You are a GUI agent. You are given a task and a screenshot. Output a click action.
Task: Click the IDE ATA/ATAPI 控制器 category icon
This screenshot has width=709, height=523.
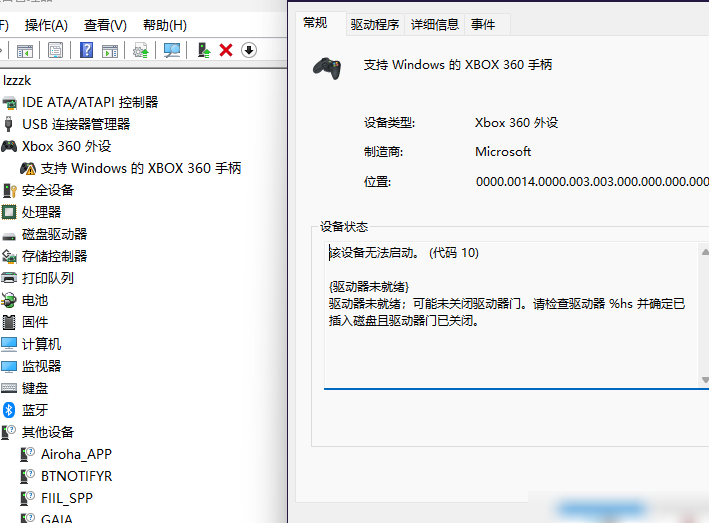(9, 103)
